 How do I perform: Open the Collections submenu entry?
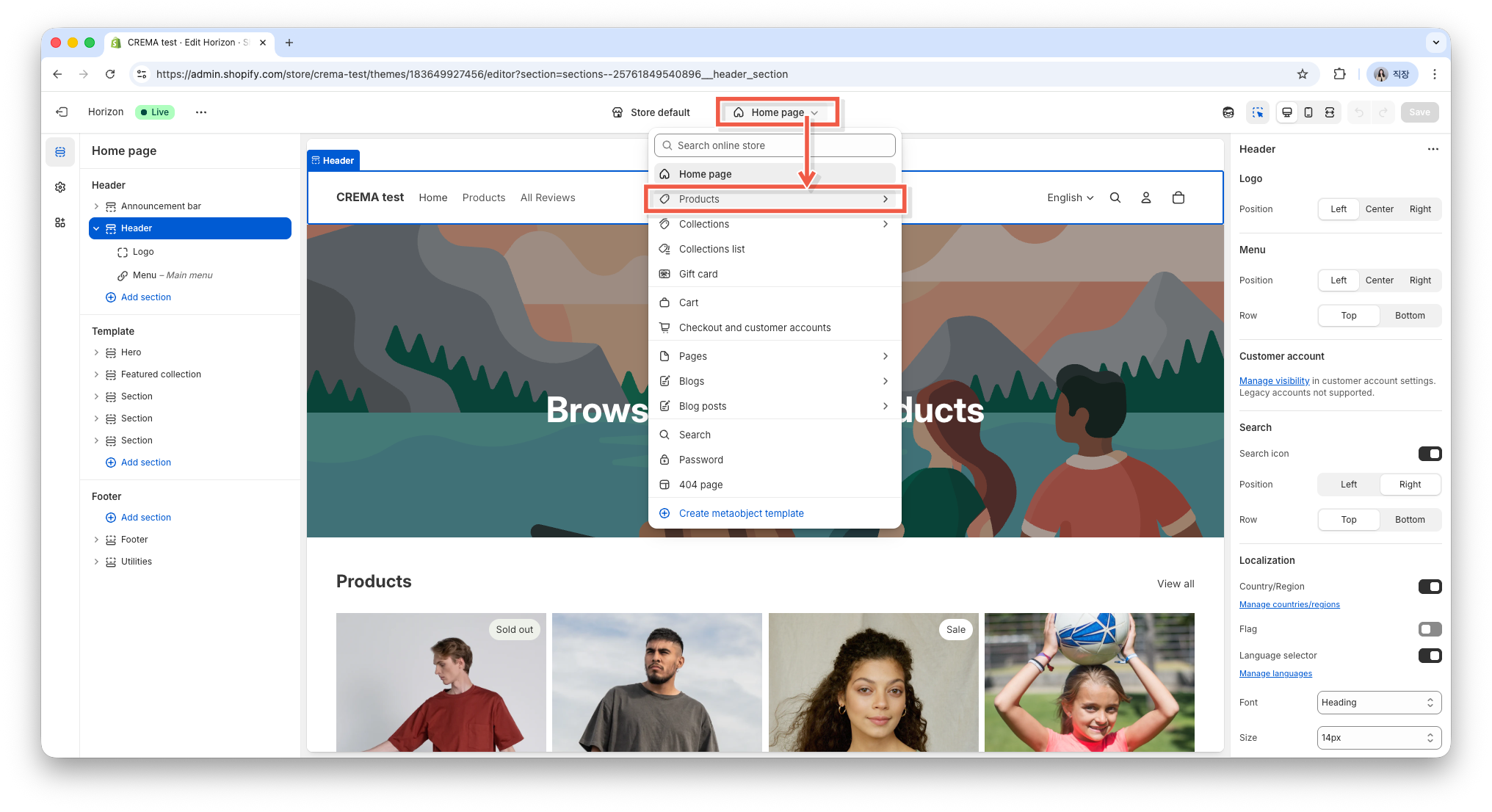tap(775, 224)
